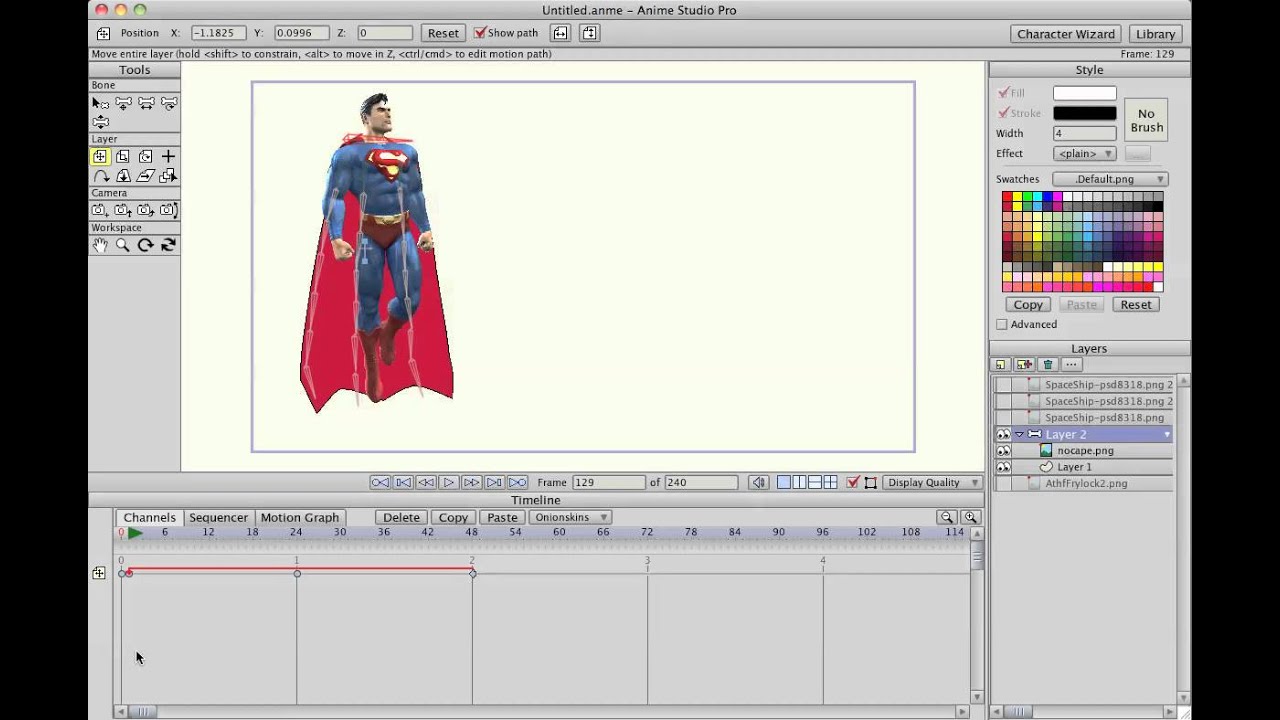Select the Rotate Bone tool

tap(169, 103)
